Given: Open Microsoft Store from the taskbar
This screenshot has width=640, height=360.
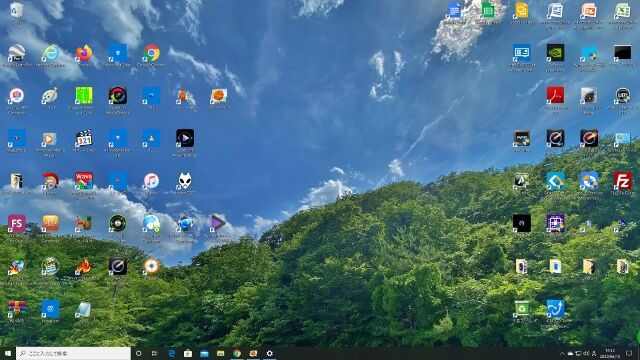Looking at the screenshot, I should pyautogui.click(x=188, y=353).
